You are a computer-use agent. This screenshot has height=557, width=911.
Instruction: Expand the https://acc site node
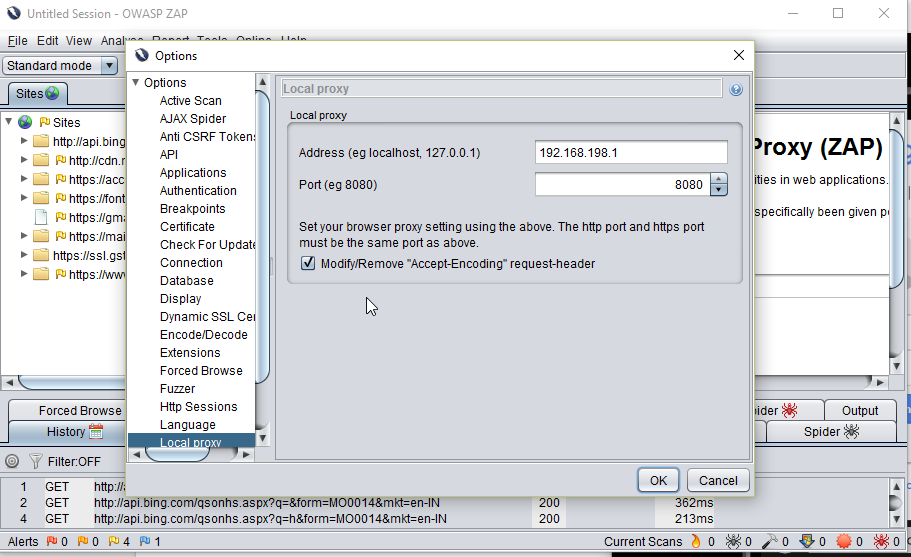[24, 179]
